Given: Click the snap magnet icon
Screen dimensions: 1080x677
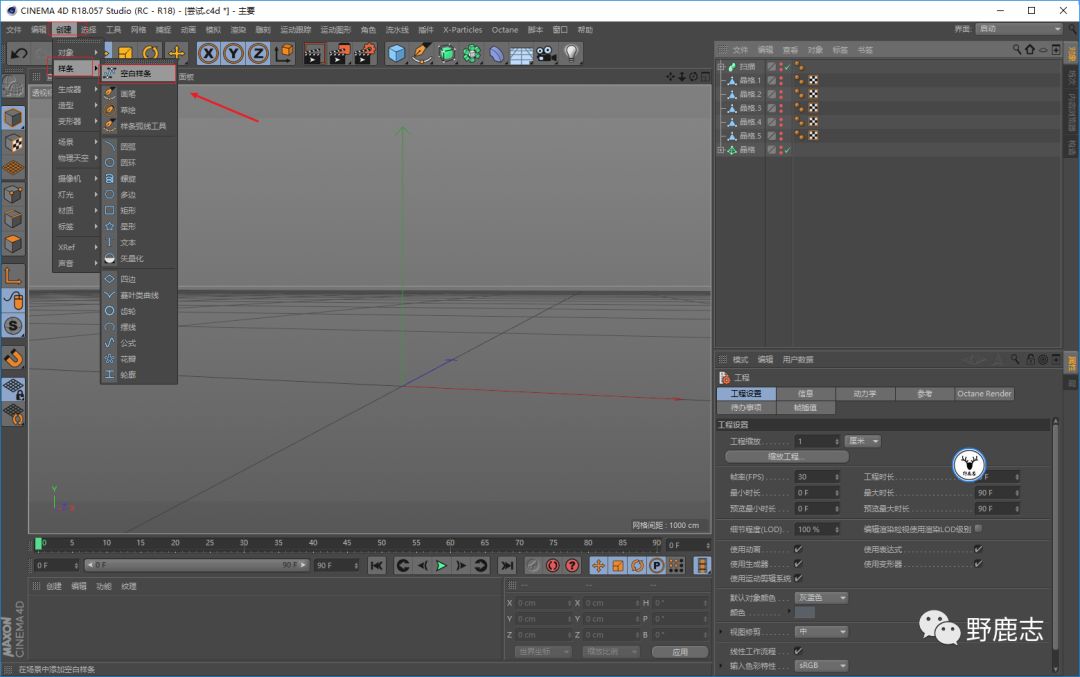Looking at the screenshot, I should click(x=13, y=358).
